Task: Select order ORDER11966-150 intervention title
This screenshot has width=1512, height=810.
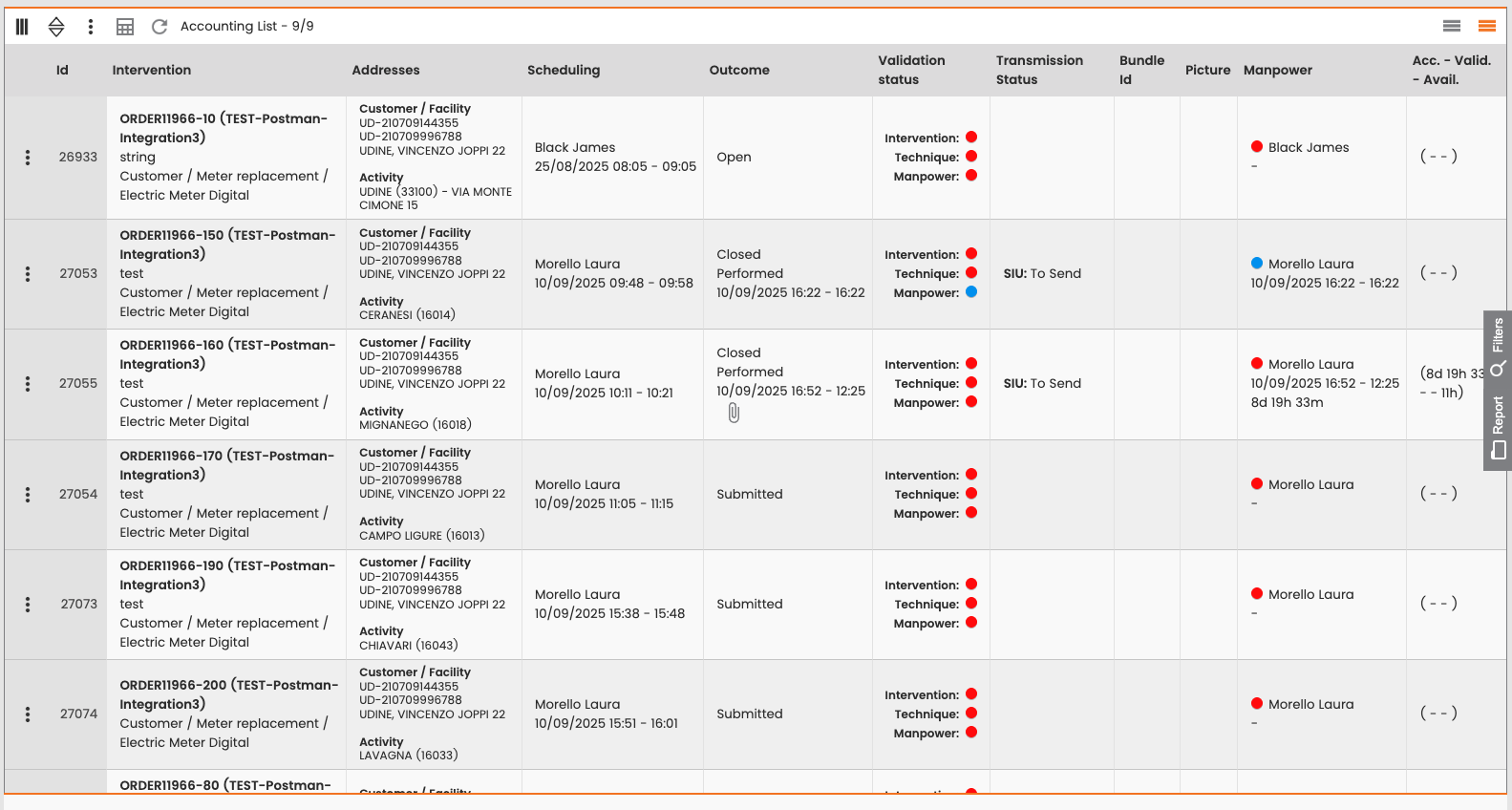Action: tap(227, 245)
